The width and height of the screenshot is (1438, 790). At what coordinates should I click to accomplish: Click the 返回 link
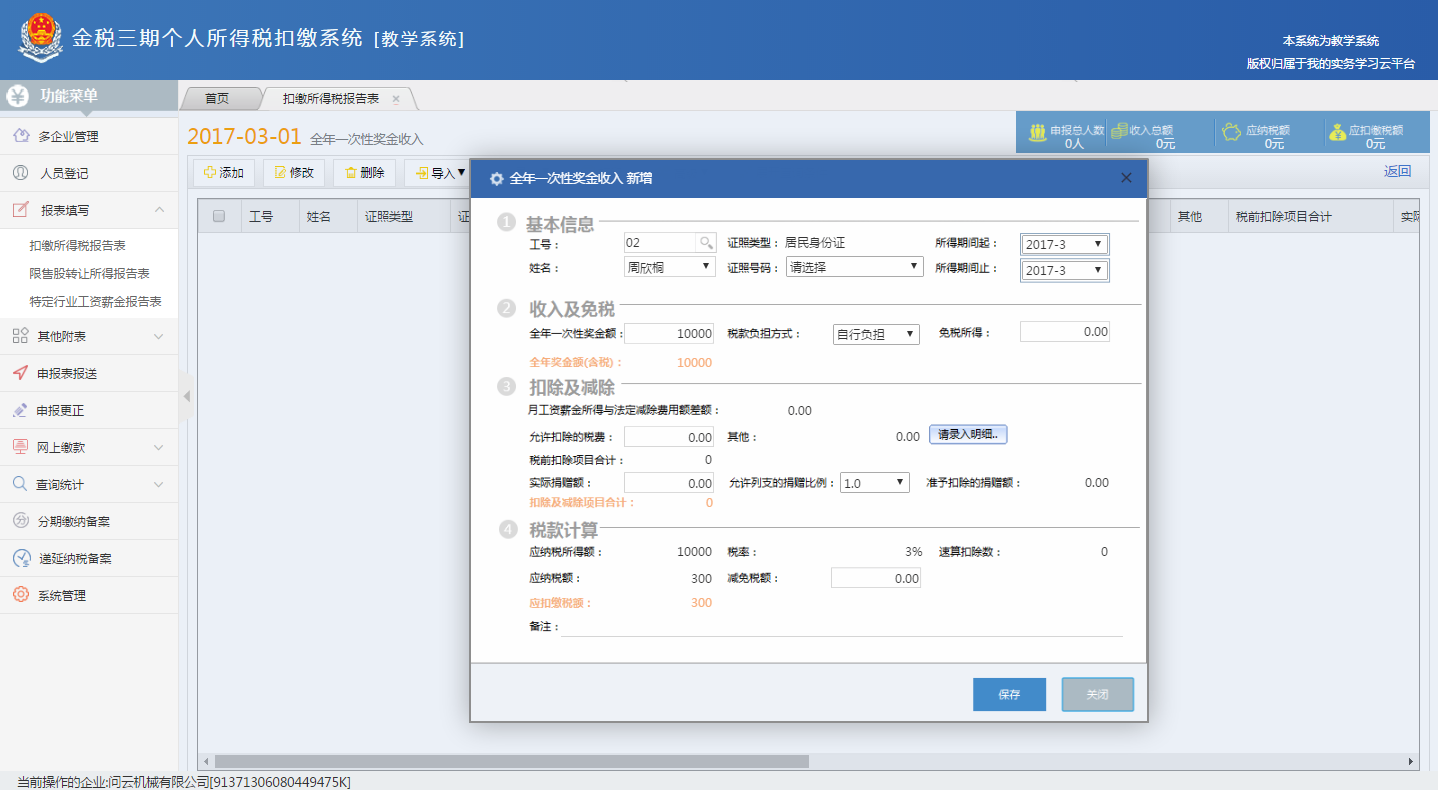pos(1398,171)
